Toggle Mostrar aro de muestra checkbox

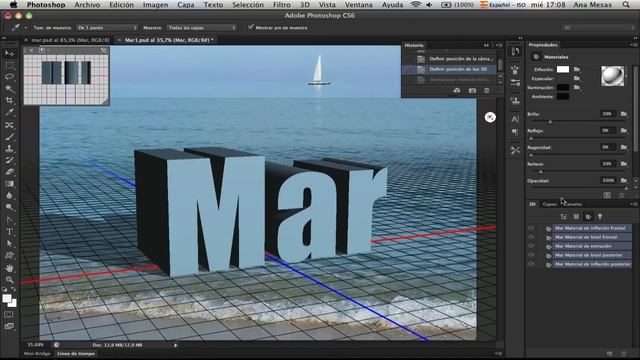coord(251,27)
